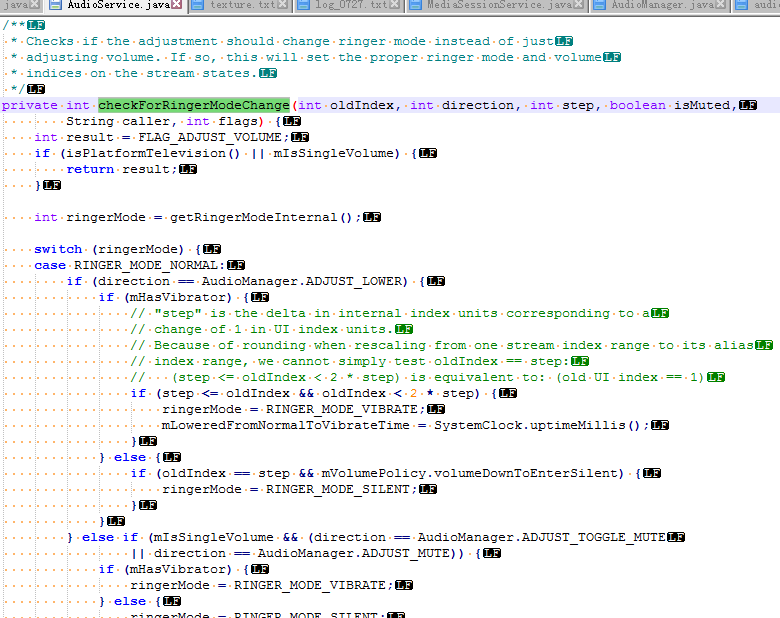
Task: Click the 'case RINGER_MODE_NORMAL:' line
Action: pos(129,265)
